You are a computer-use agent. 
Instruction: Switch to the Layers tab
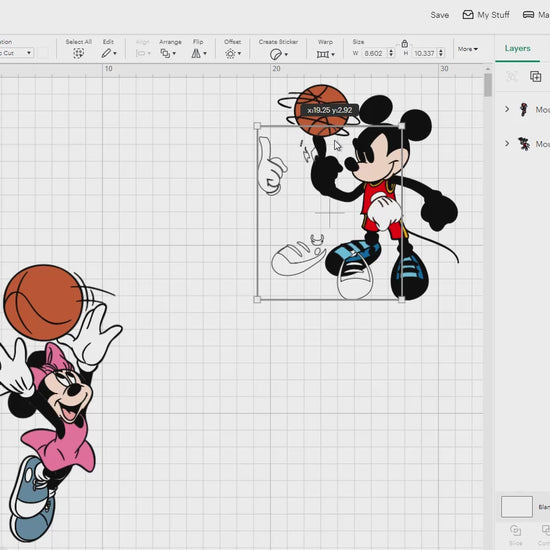(x=517, y=48)
